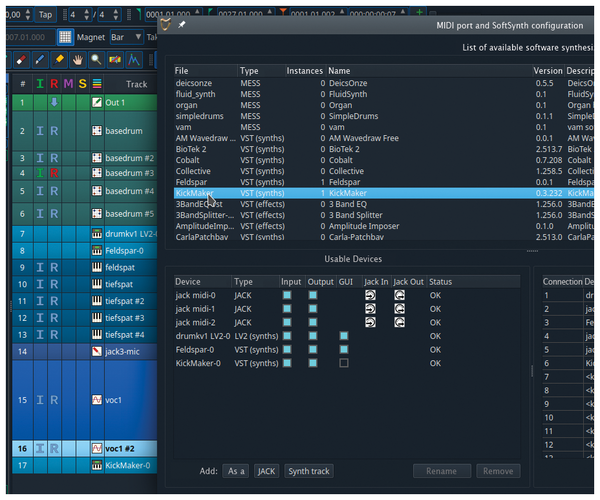This screenshot has width=600, height=500.
Task: Toggle the grid icon beside Magnet
Action: [x=65, y=37]
